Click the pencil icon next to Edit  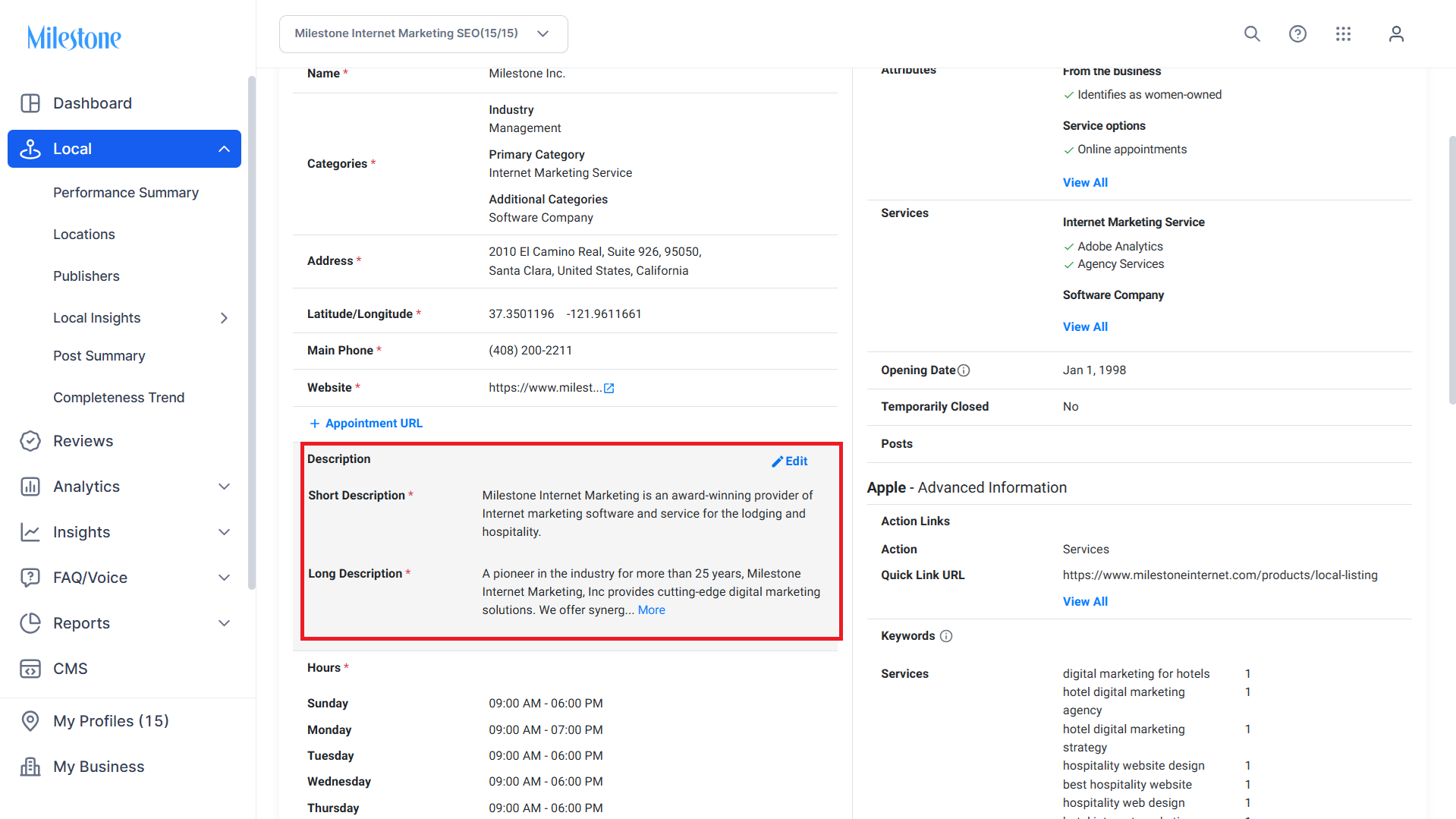click(777, 461)
